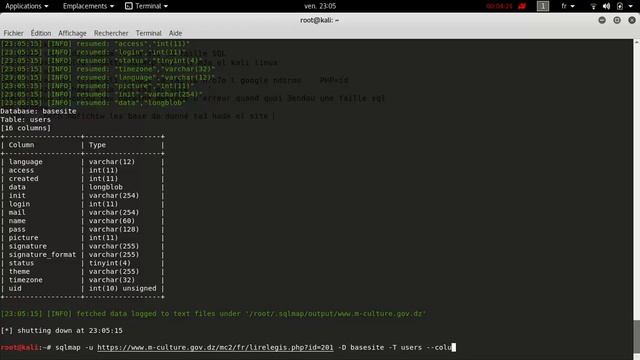Click the 'varchar(128)' type value
This screenshot has width=640, height=360.
(x=114, y=229)
